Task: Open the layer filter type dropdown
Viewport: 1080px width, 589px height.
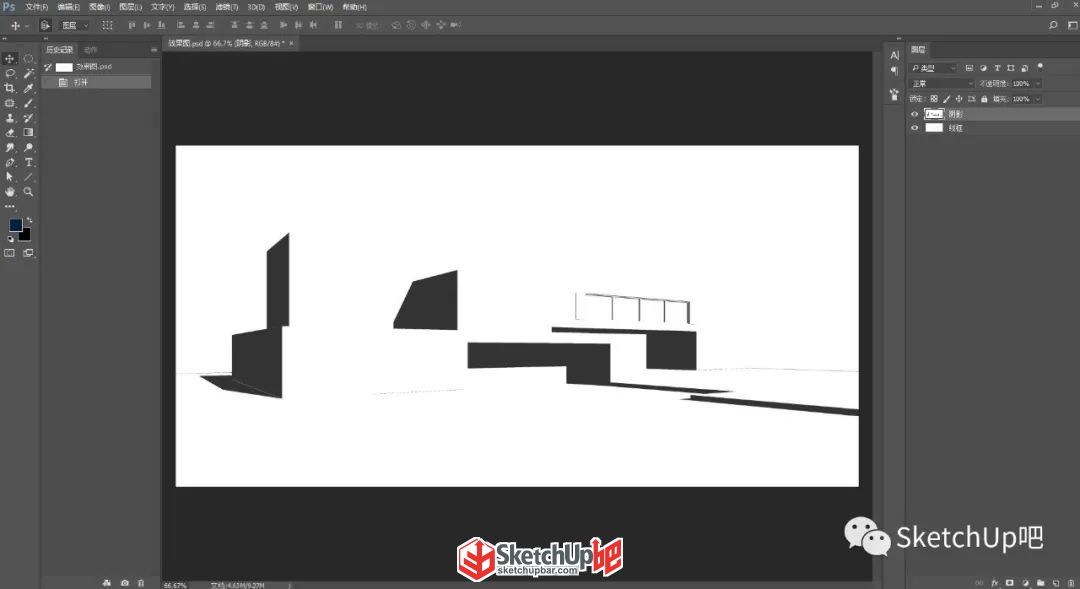Action: pos(933,68)
